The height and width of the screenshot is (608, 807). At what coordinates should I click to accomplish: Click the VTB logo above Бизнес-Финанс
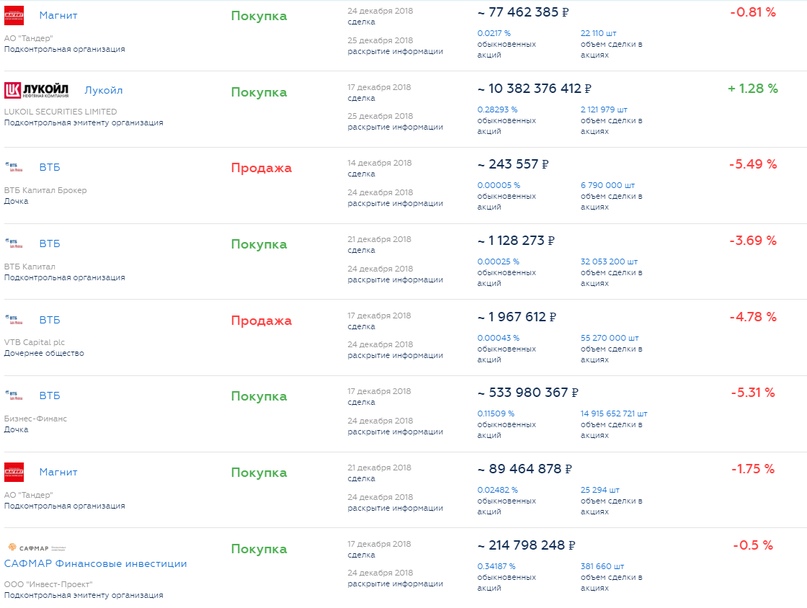pos(14,396)
